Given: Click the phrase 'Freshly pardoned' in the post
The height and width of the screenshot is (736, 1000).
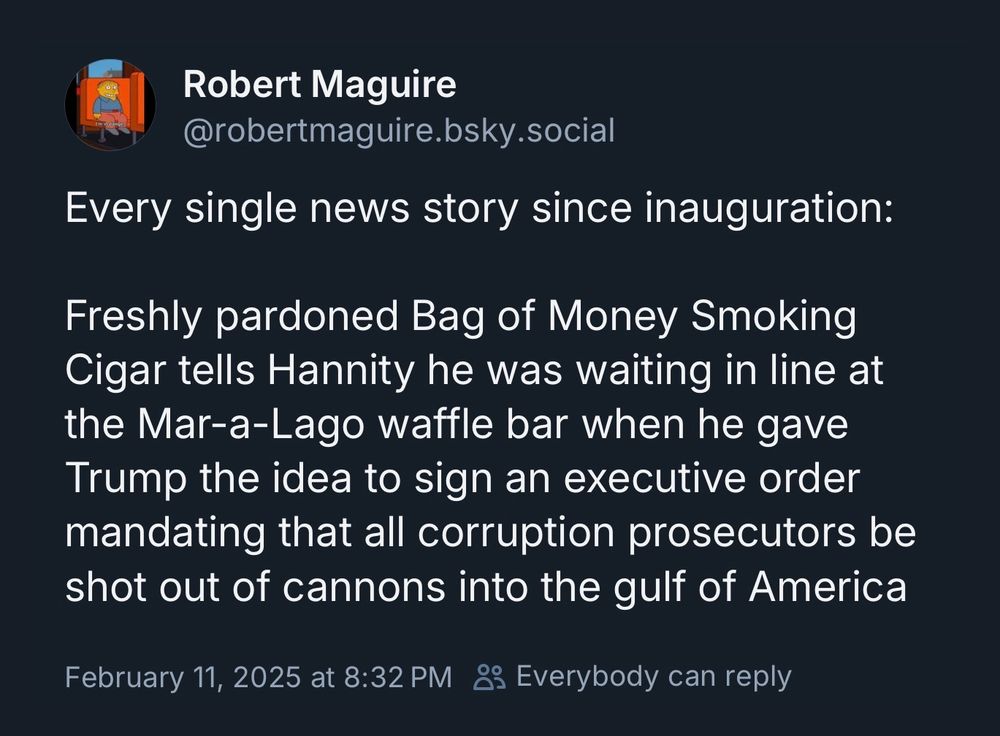Looking at the screenshot, I should tap(232, 316).
